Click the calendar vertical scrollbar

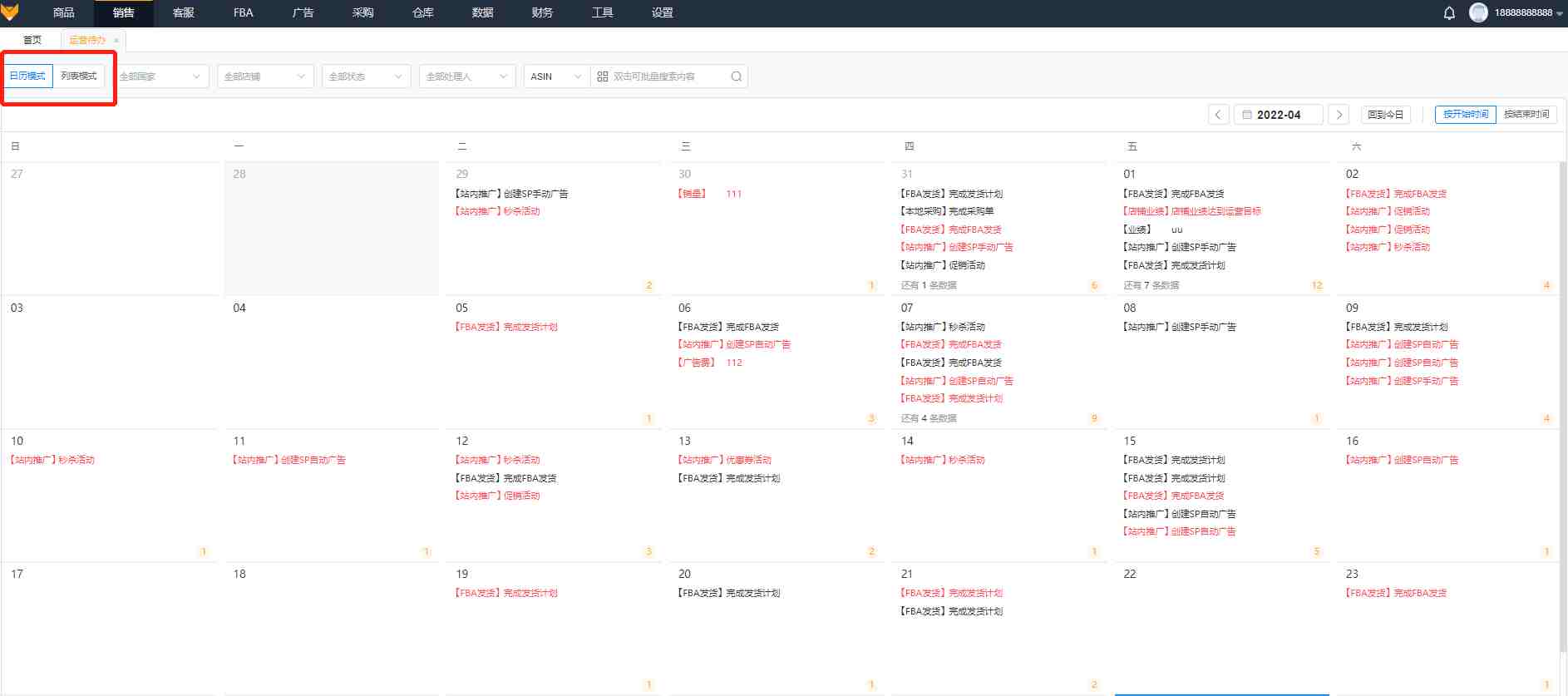click(x=1563, y=407)
